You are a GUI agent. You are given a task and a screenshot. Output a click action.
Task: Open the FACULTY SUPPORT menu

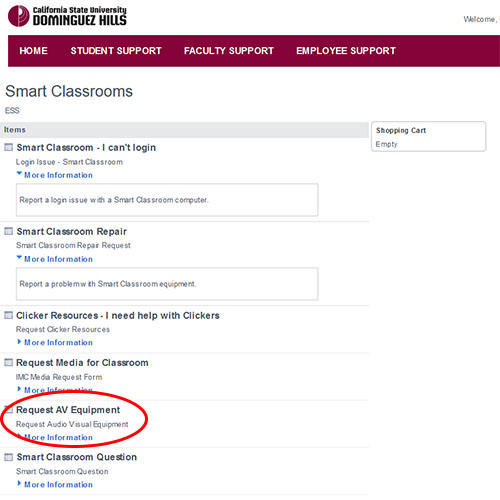point(229,51)
